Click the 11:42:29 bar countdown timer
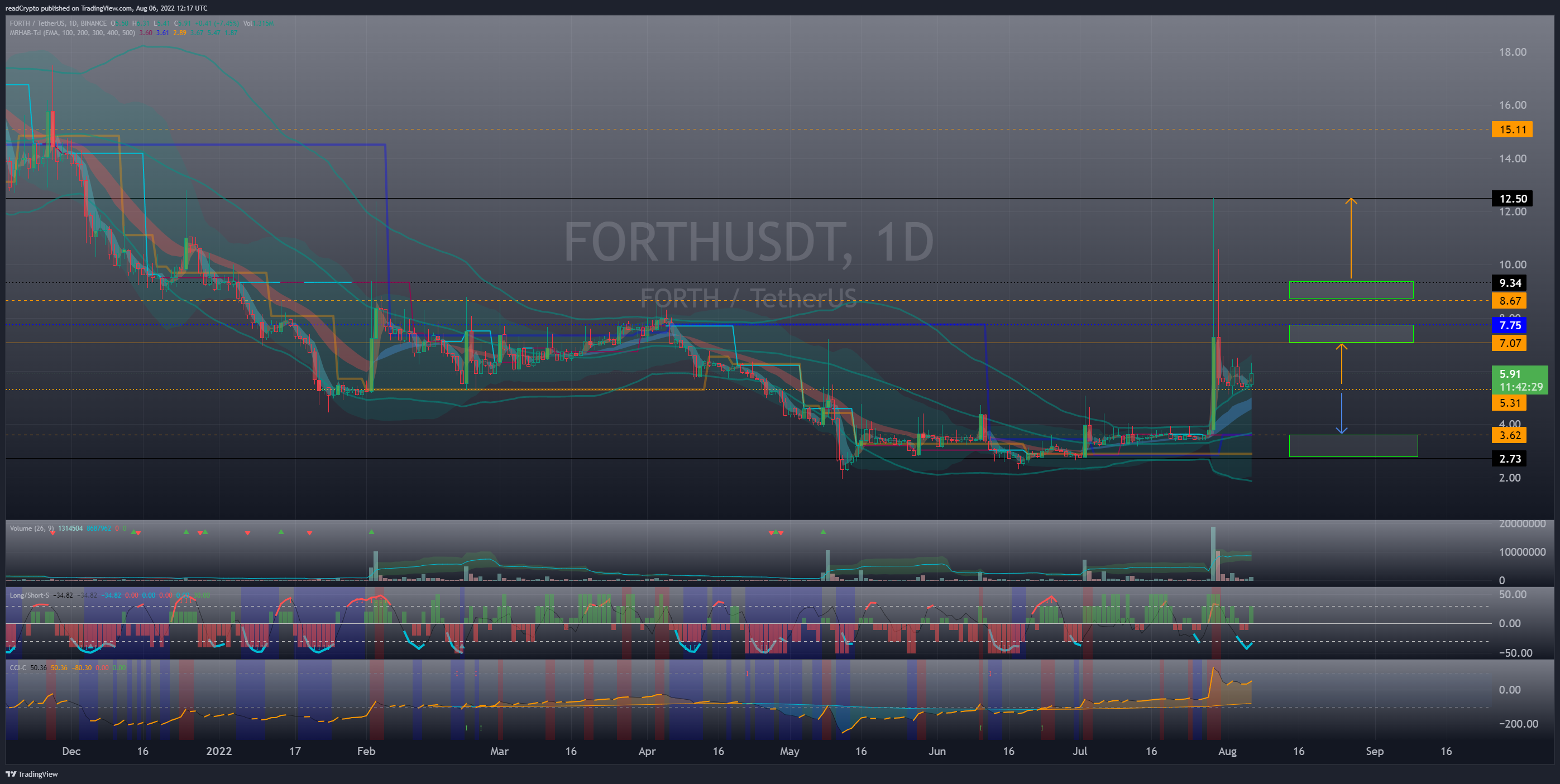Viewport: 1560px width, 784px height. pyautogui.click(x=1520, y=387)
